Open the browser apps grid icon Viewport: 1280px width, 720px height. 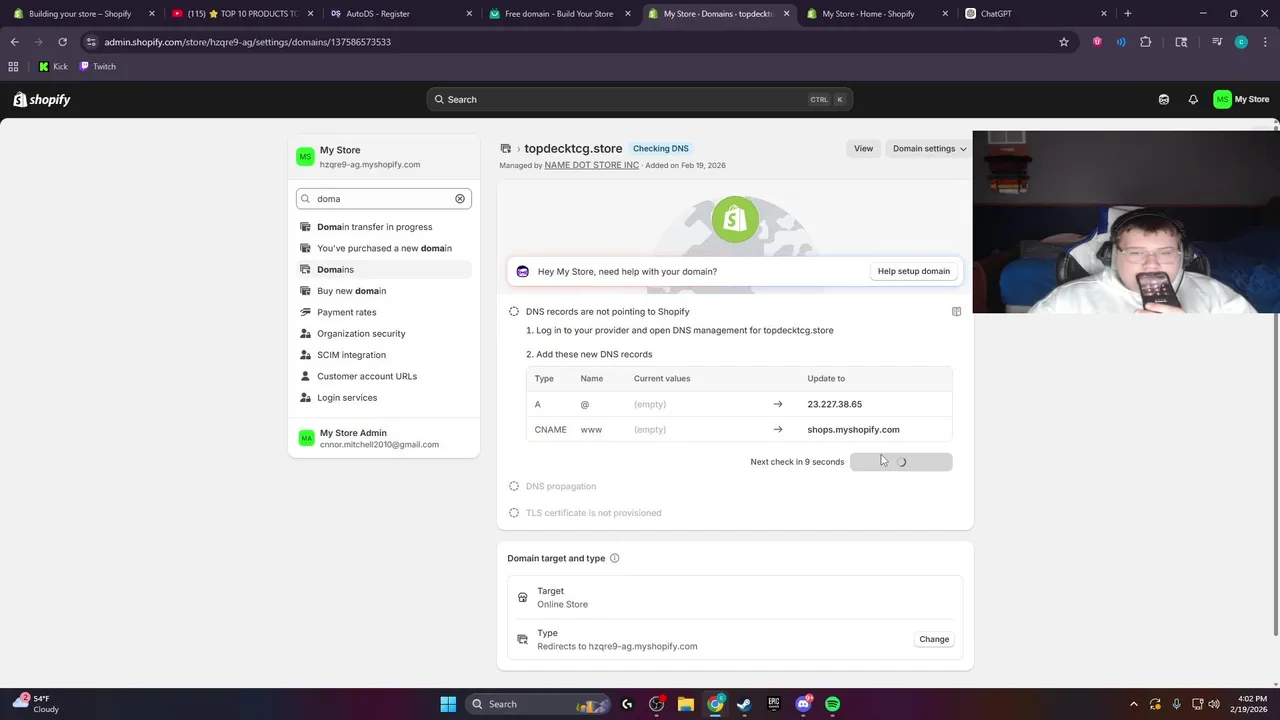(13, 66)
